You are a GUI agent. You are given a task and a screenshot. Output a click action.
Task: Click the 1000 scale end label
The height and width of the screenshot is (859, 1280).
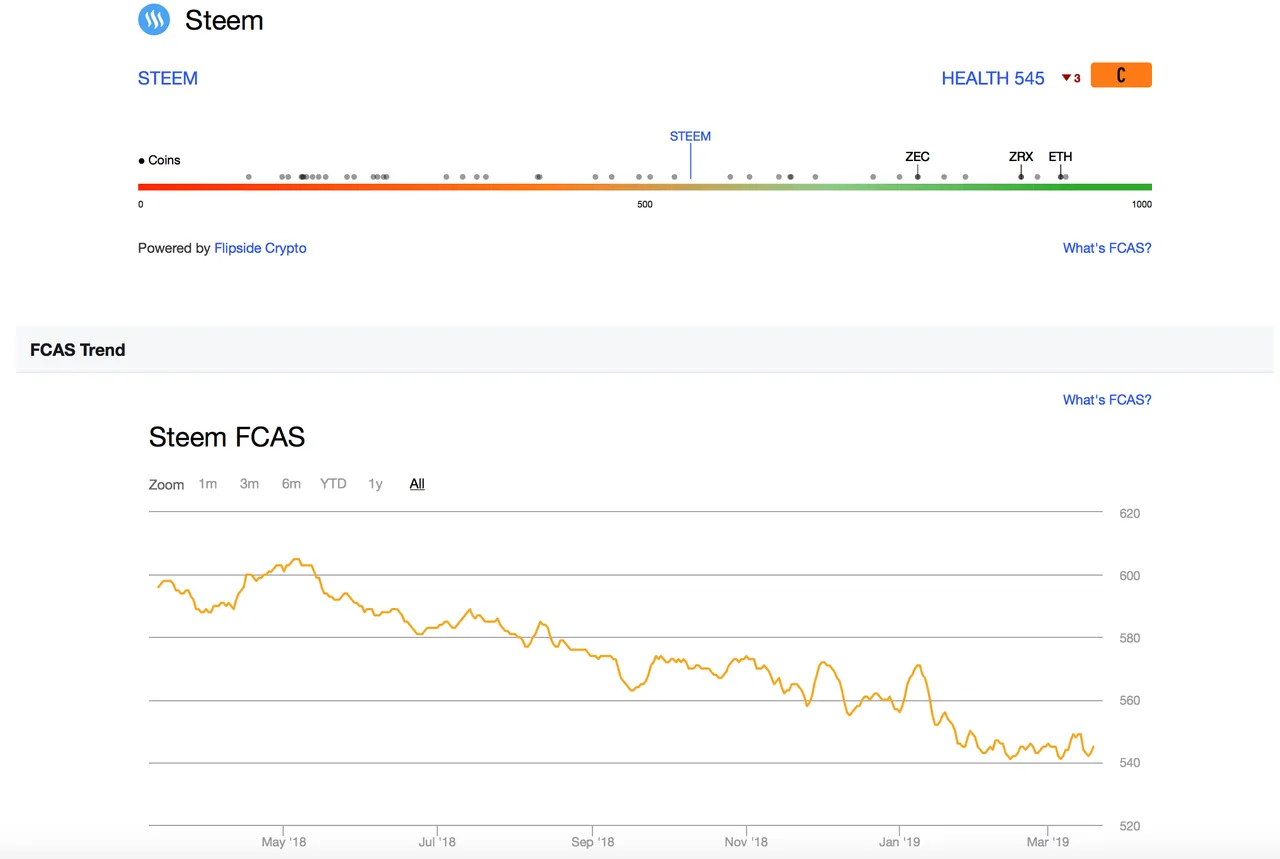[x=1141, y=205]
